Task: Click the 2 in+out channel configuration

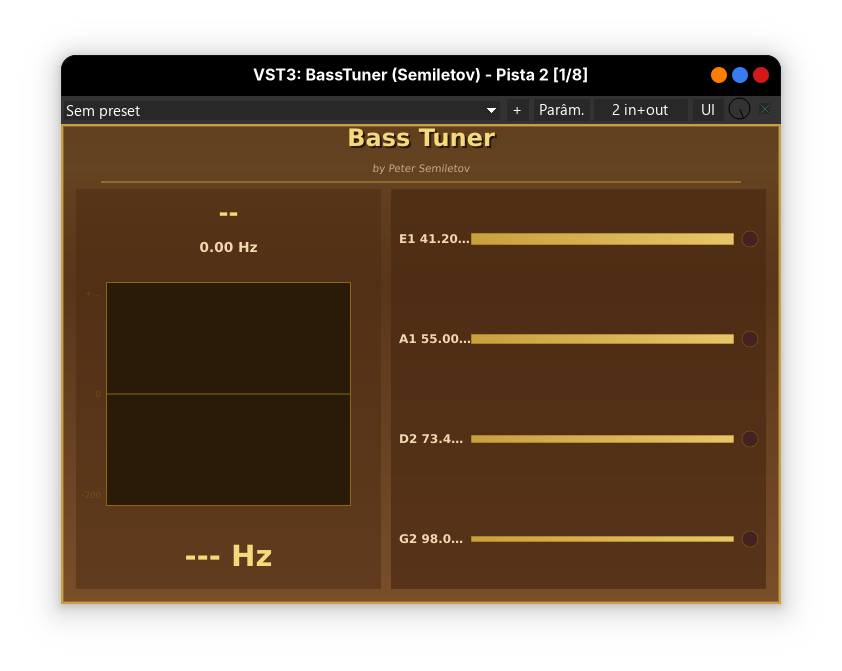Action: 639,110
